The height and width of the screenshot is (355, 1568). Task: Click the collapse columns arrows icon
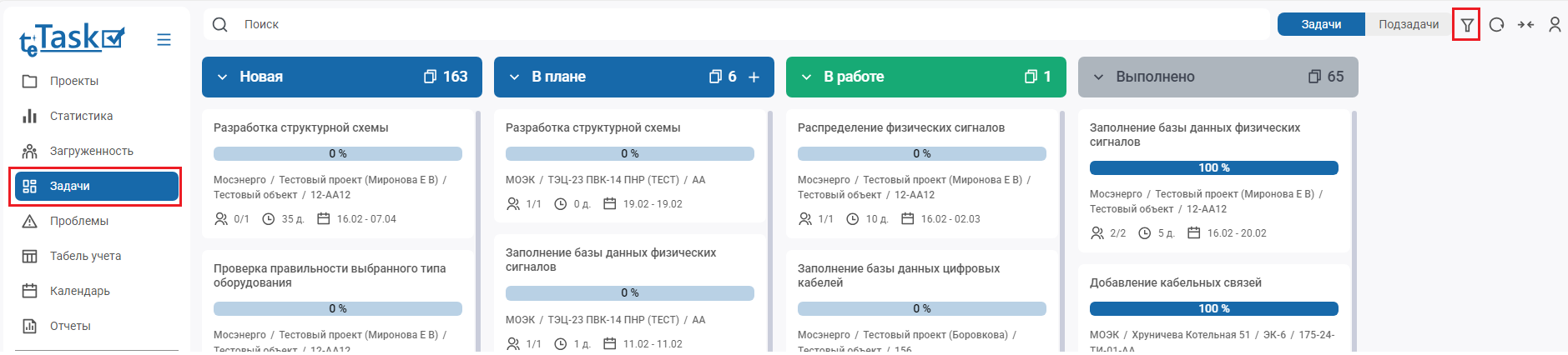(1525, 25)
